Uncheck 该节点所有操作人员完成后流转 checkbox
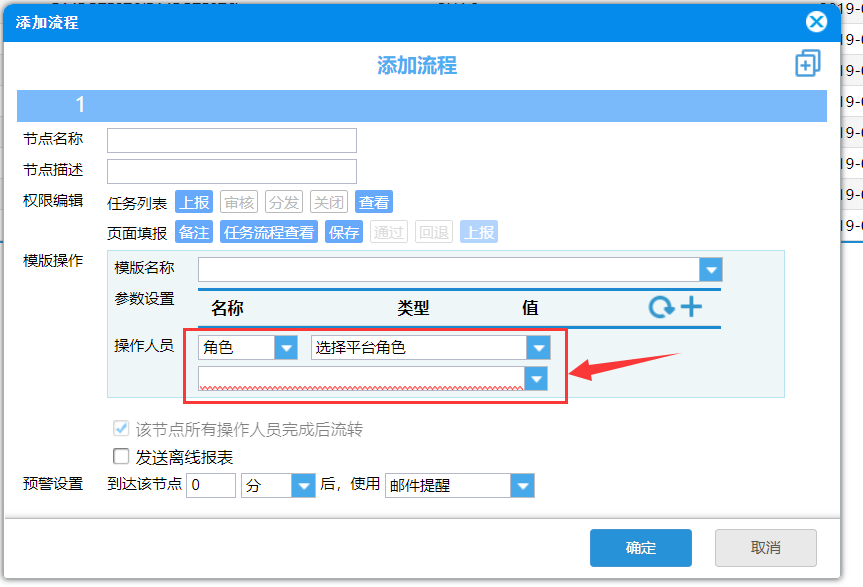Screen dimensions: 863x587 (x=121, y=428)
